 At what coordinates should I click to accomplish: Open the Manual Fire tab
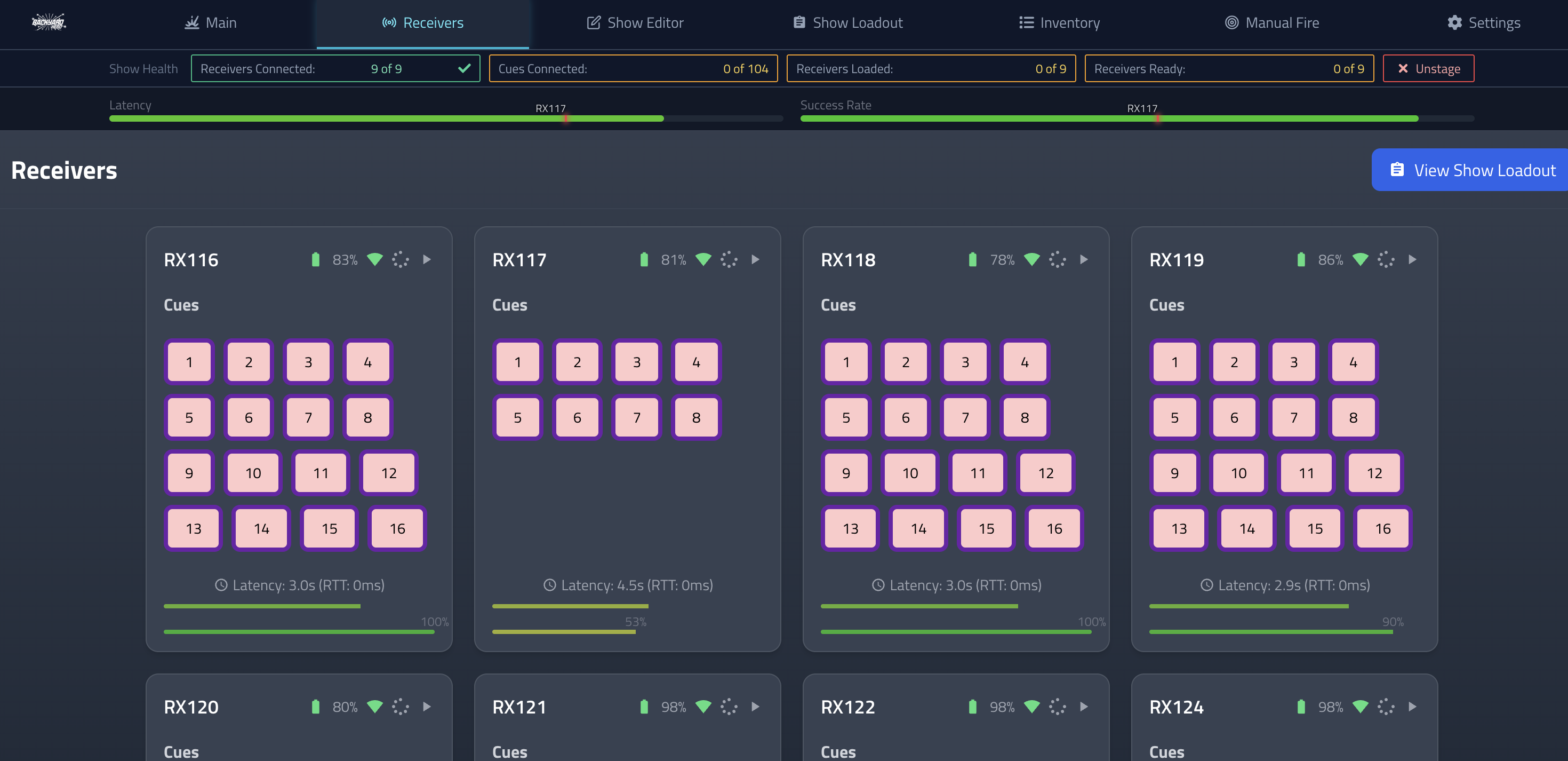(1271, 22)
